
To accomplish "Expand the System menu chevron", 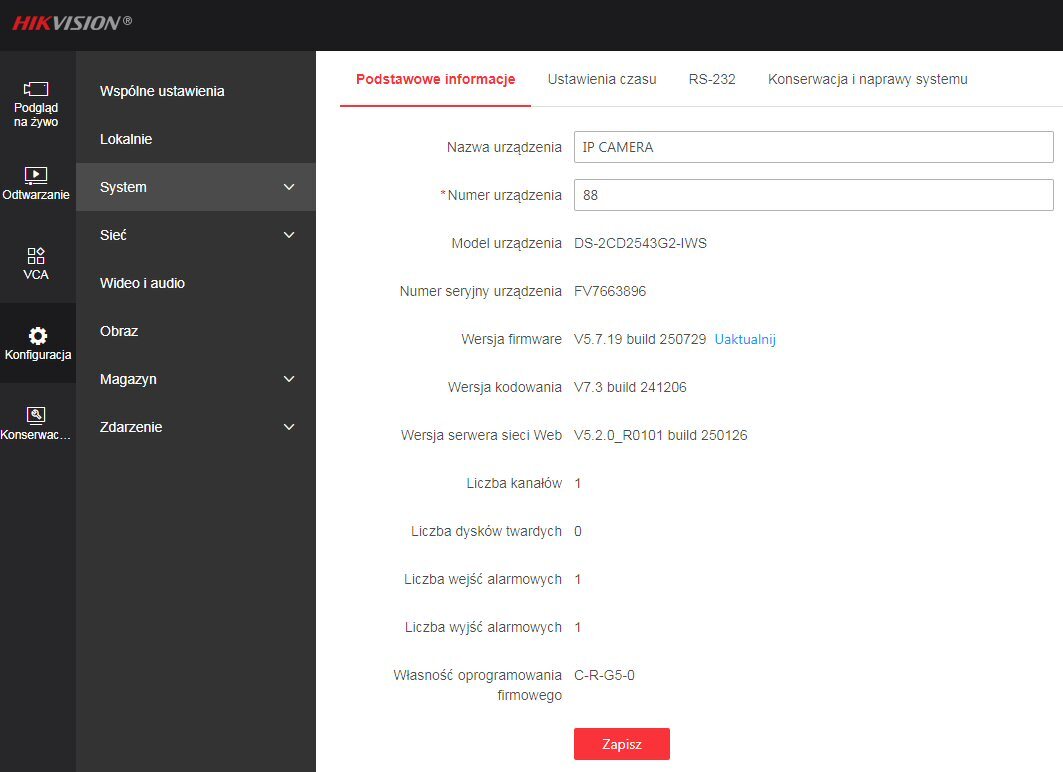I will pyautogui.click(x=289, y=187).
